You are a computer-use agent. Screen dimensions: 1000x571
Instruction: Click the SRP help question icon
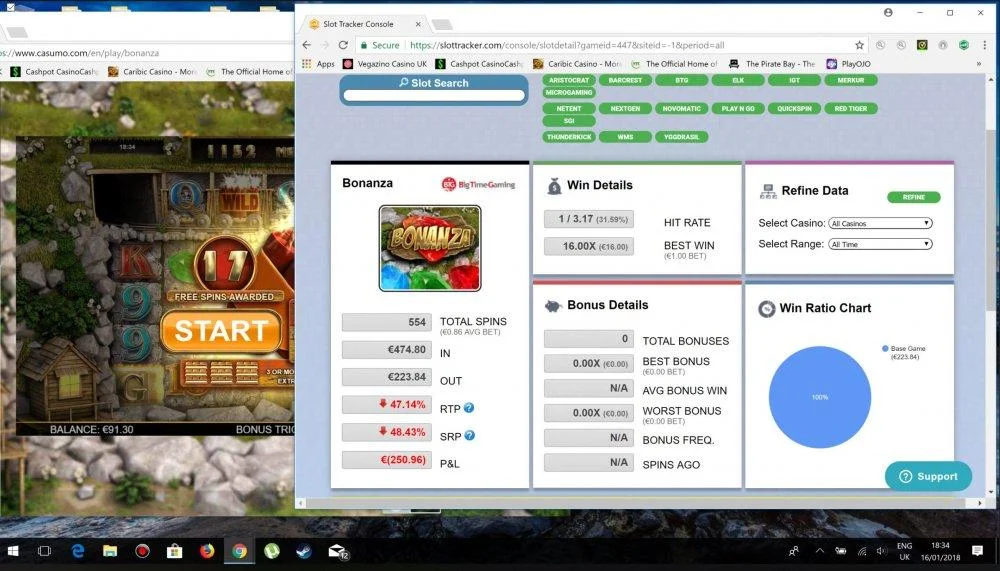coord(469,435)
